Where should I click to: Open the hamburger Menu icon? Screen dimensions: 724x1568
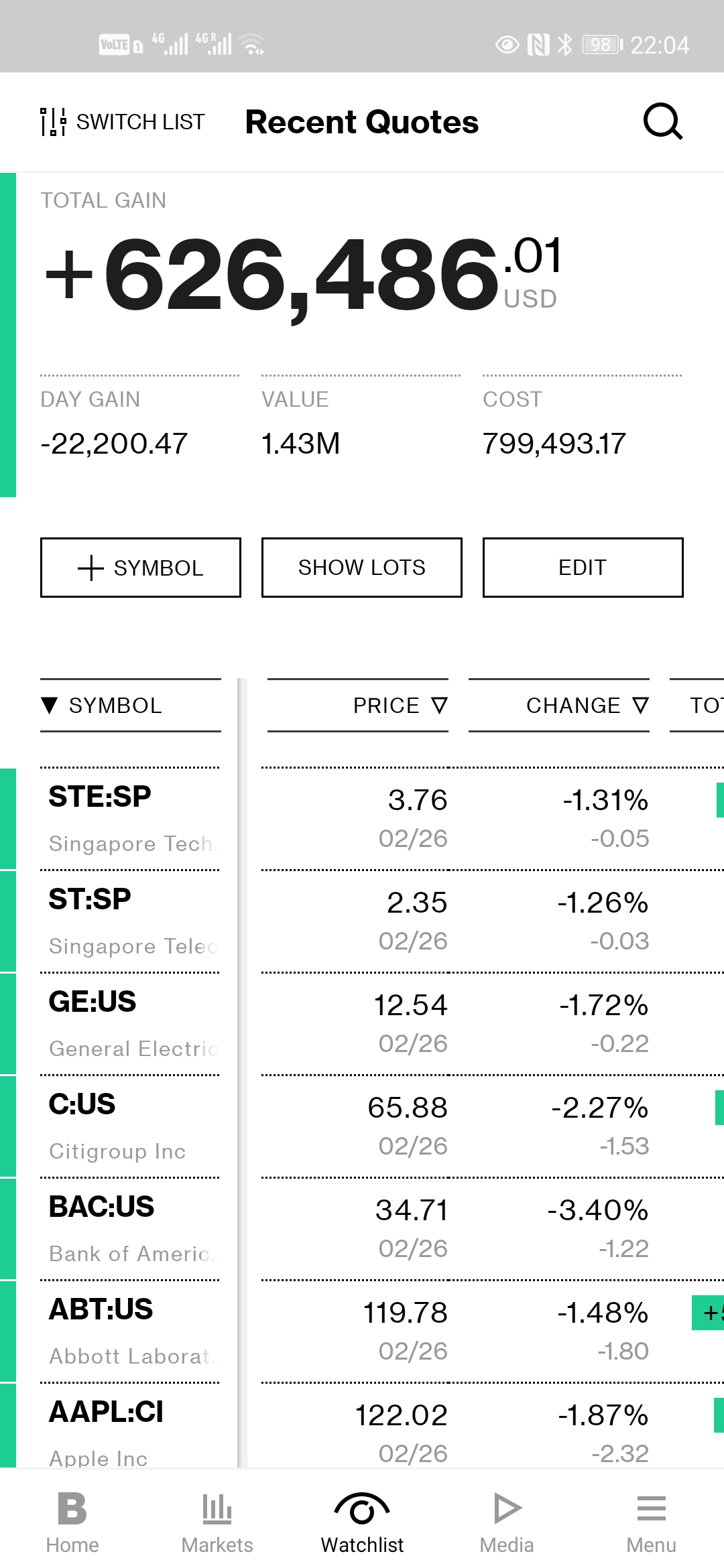[x=651, y=1509]
